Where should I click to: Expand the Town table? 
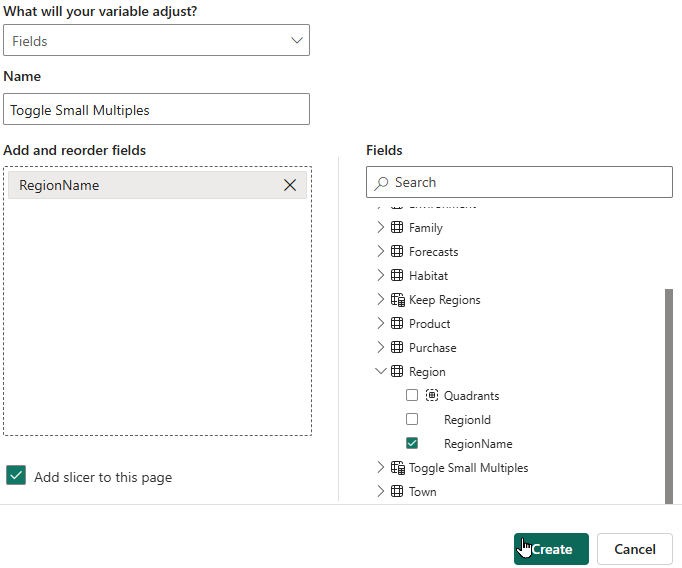pos(381,491)
